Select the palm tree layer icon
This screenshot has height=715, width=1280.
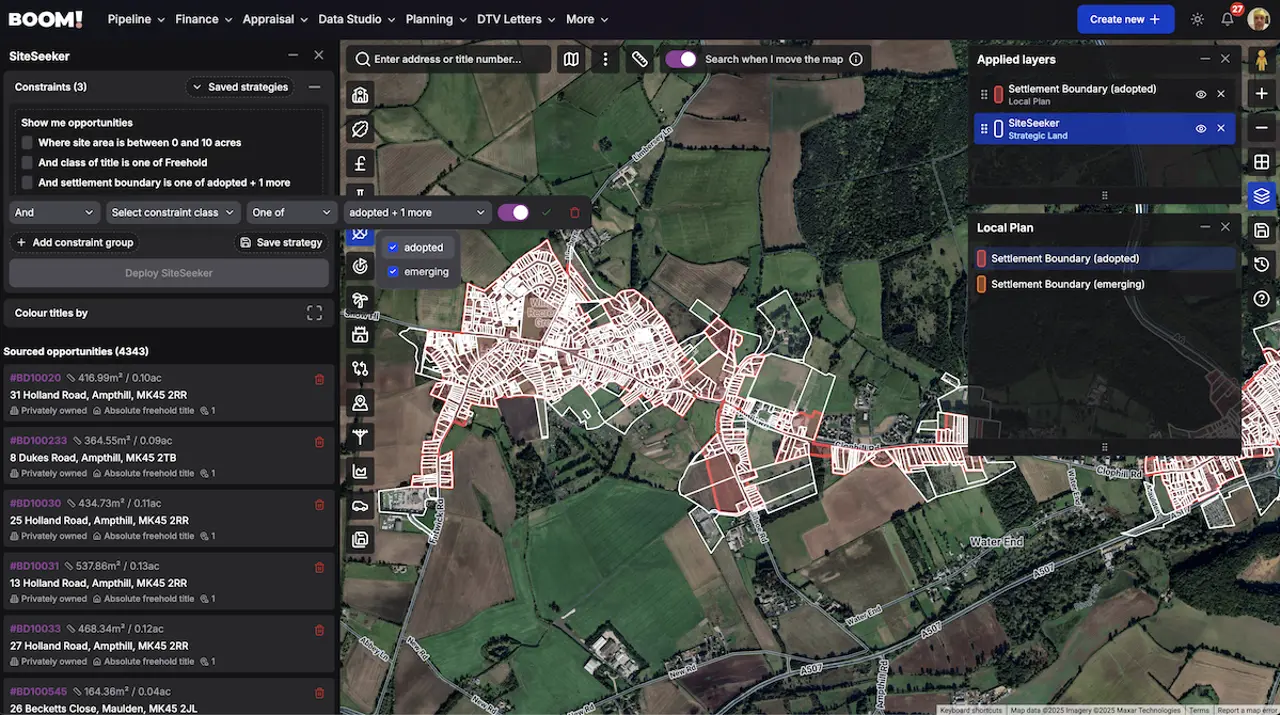pos(360,300)
